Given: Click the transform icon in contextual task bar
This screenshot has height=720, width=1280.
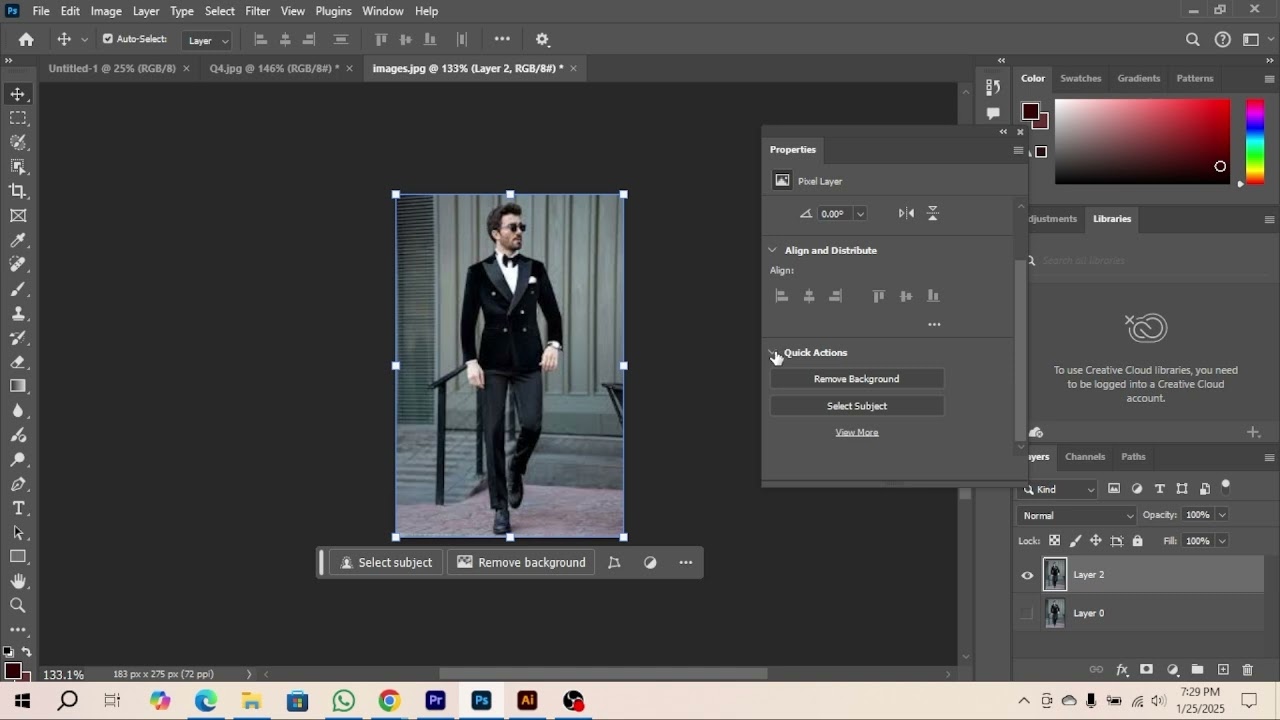Looking at the screenshot, I should coord(614,562).
